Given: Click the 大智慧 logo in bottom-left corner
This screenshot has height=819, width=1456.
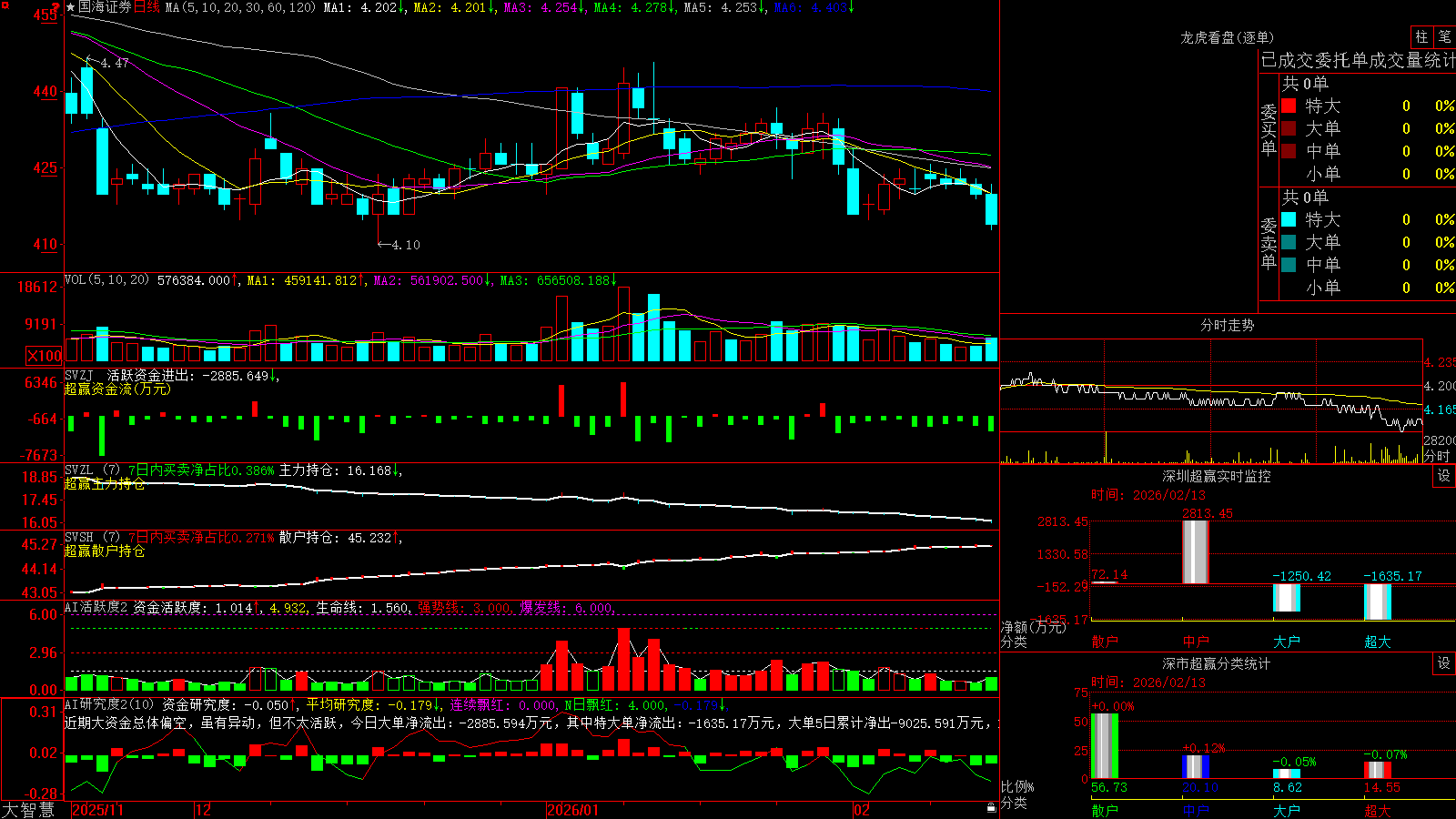Looking at the screenshot, I should [28, 810].
